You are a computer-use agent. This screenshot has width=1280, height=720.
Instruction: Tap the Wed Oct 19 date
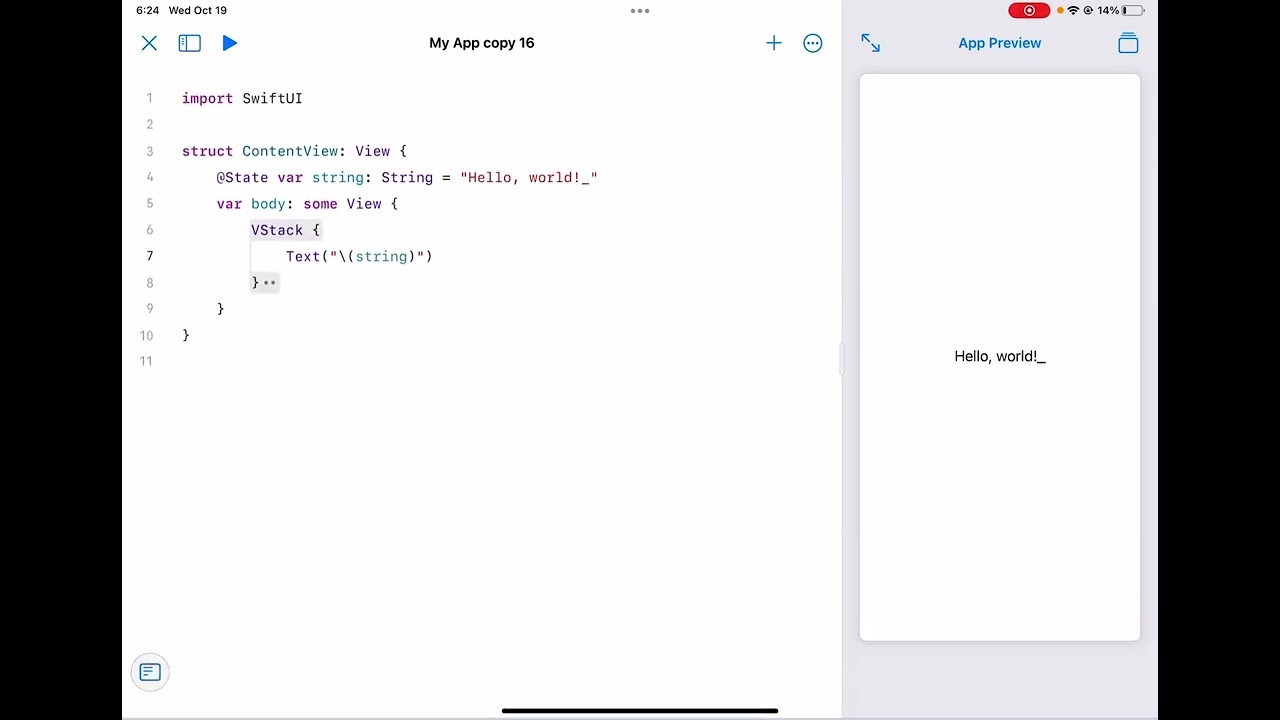198,10
